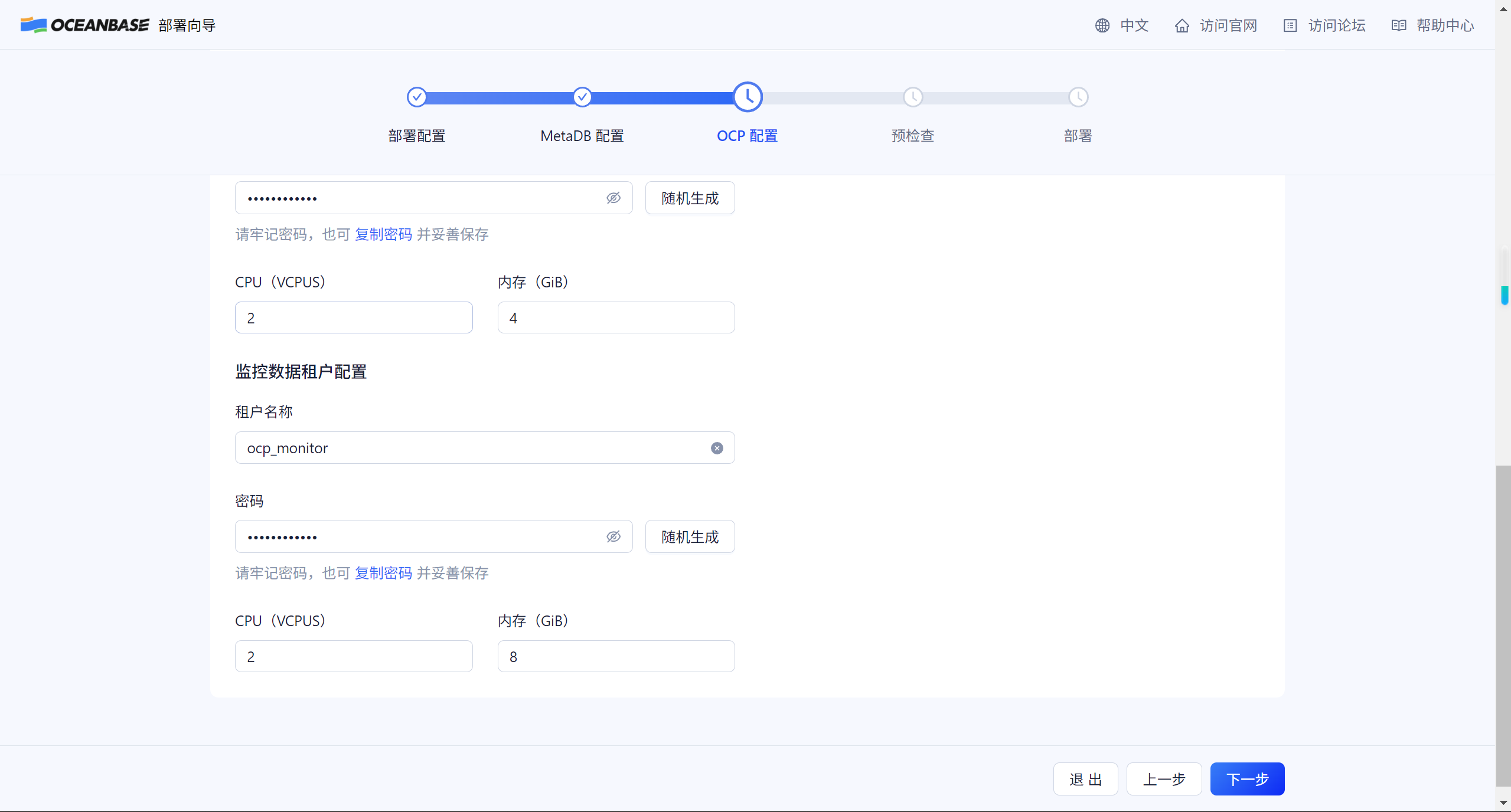Select the 预检查 step label
This screenshot has height=812, width=1511.
(912, 136)
